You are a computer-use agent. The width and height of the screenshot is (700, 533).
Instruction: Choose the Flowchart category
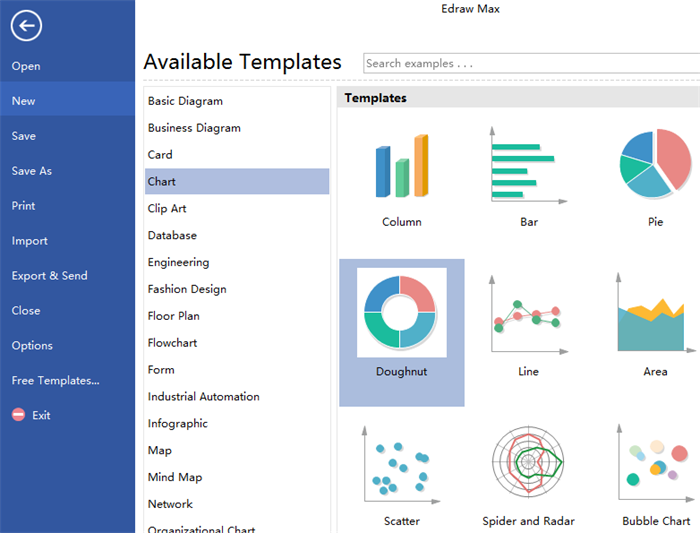237,343
